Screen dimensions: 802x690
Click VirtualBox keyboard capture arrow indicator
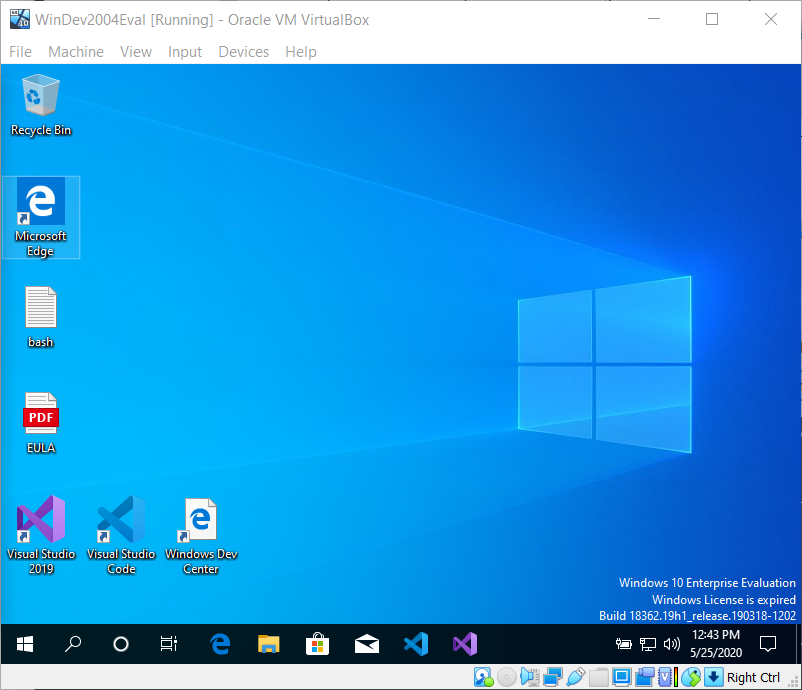click(x=714, y=677)
